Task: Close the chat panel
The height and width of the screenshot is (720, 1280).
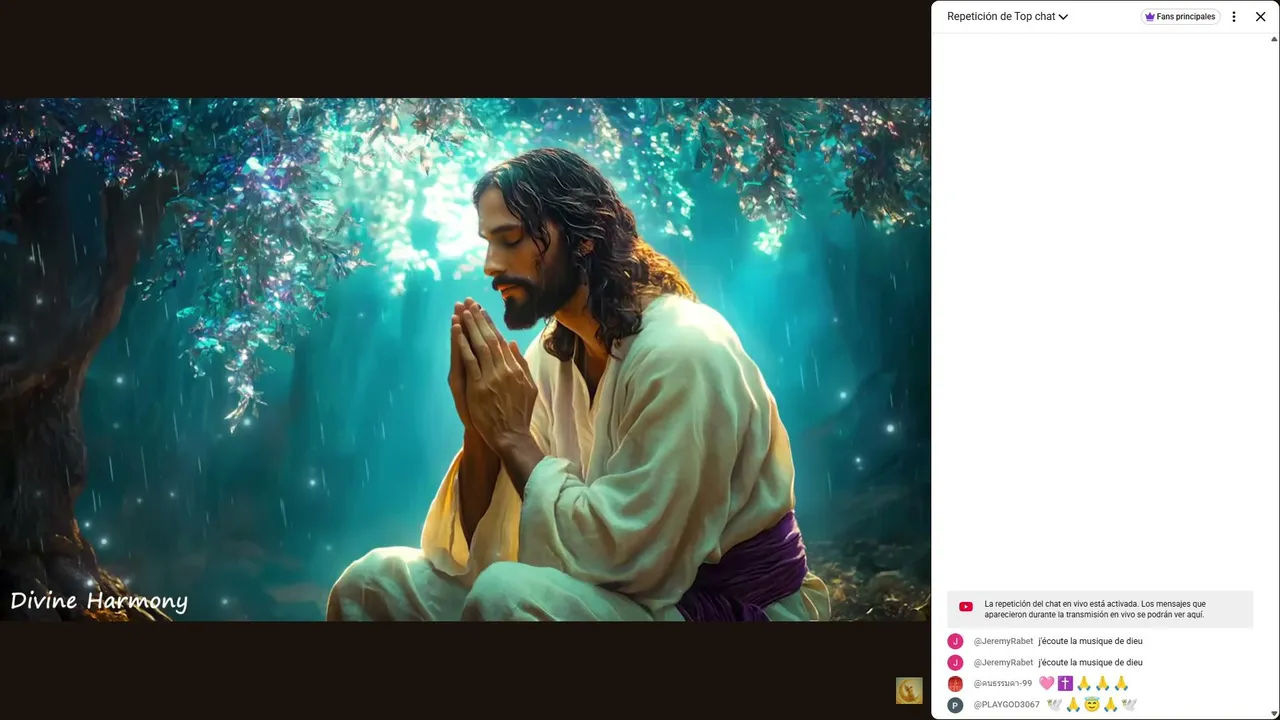Action: (x=1261, y=17)
